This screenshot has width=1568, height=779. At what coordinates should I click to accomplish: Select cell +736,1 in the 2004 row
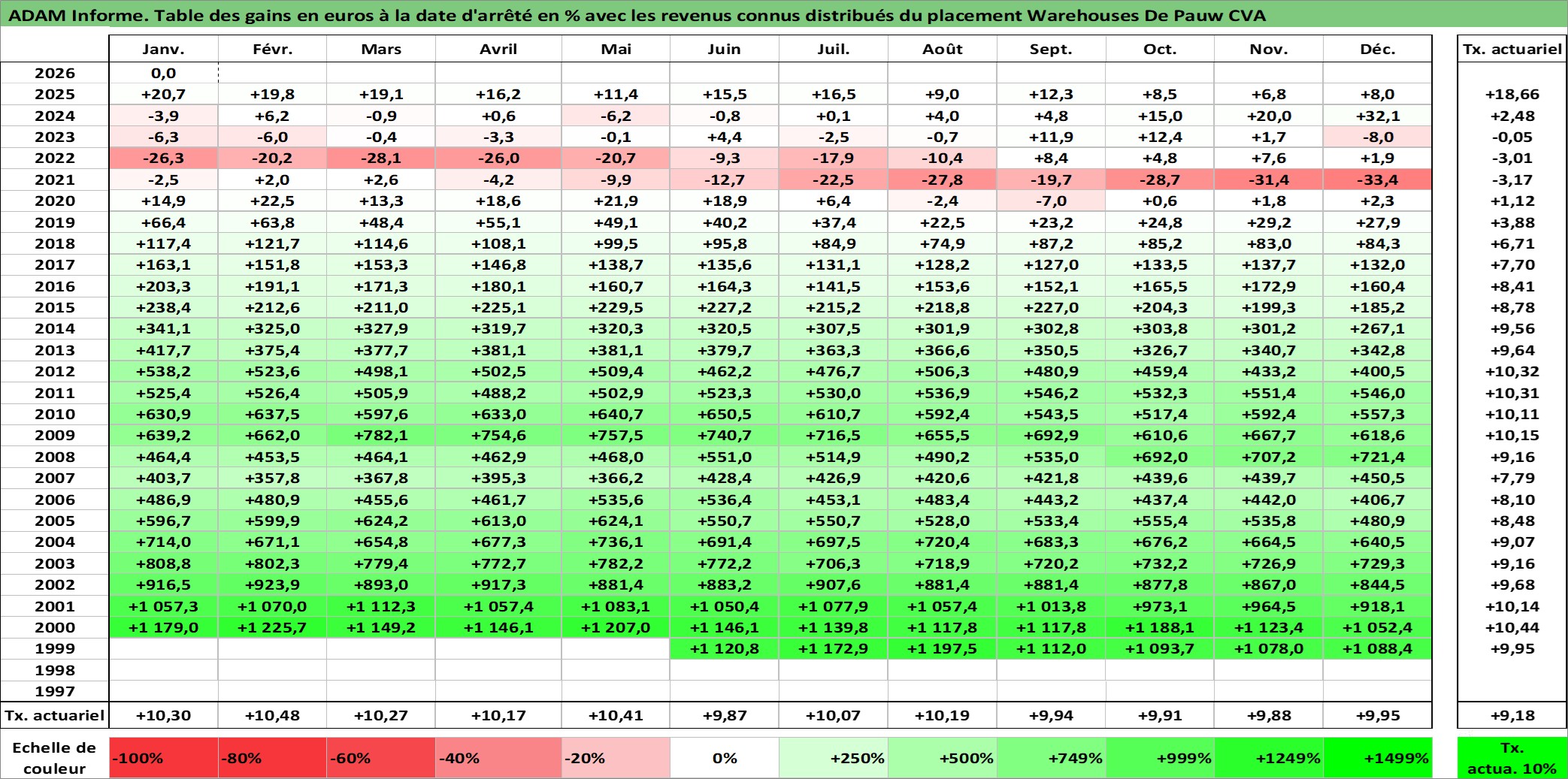[616, 542]
